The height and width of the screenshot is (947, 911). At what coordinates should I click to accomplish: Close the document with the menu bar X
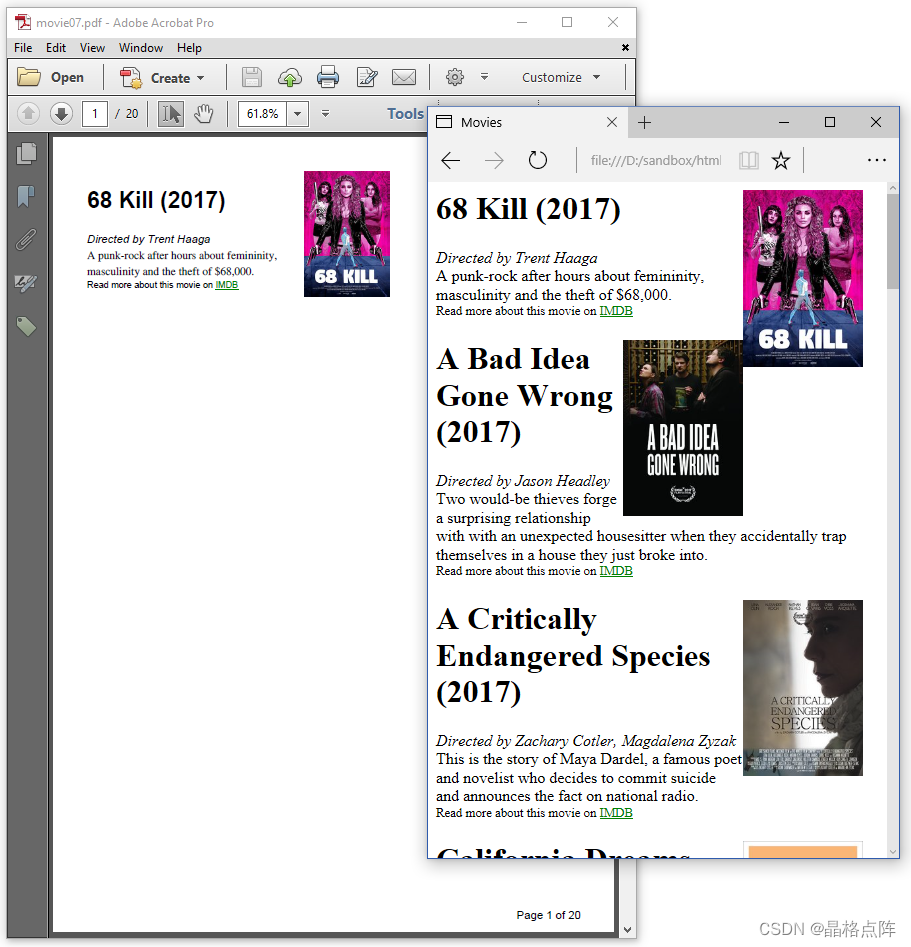click(625, 47)
